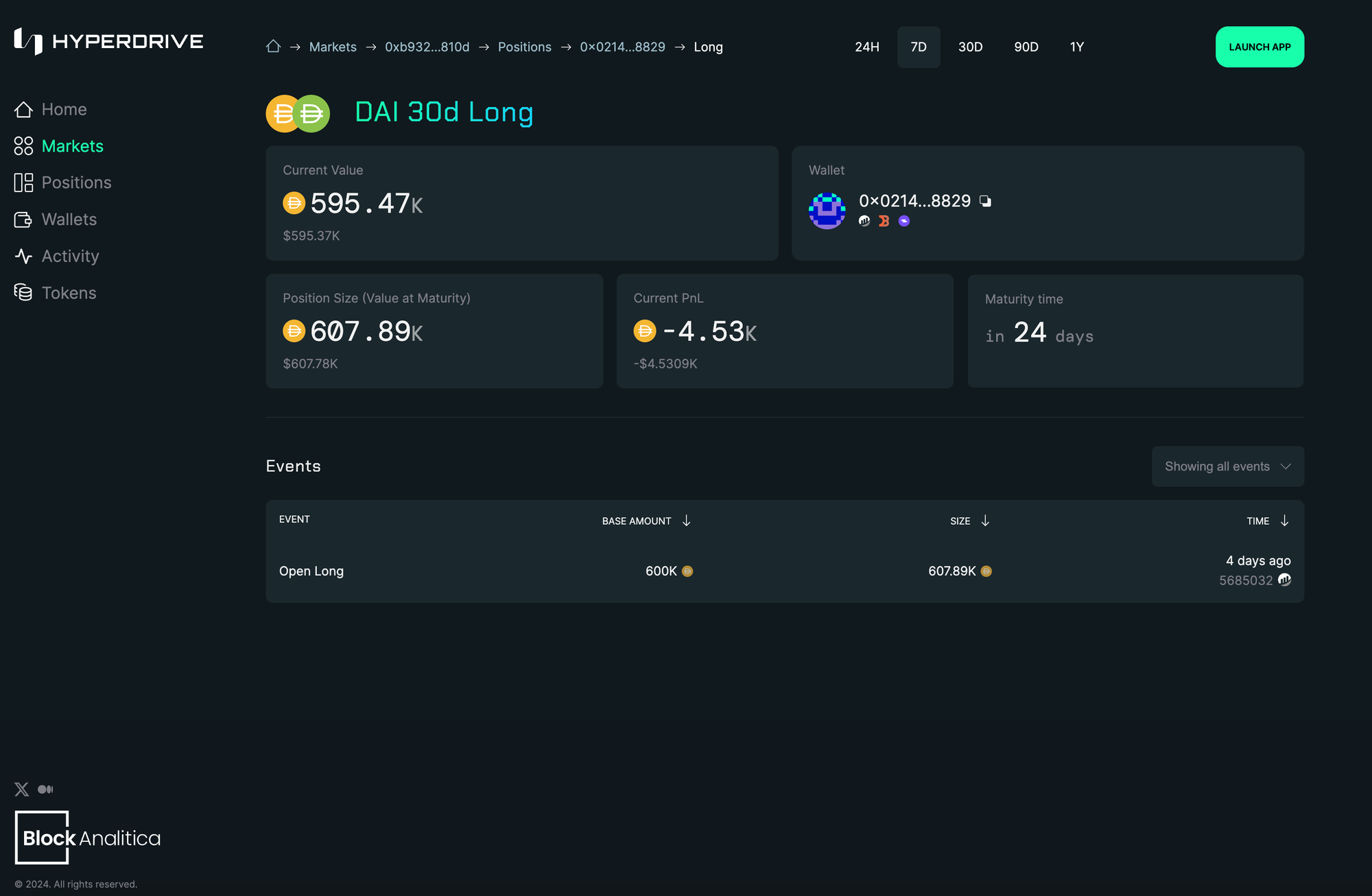Open Etherscan icon beside block 5685032

click(1284, 580)
